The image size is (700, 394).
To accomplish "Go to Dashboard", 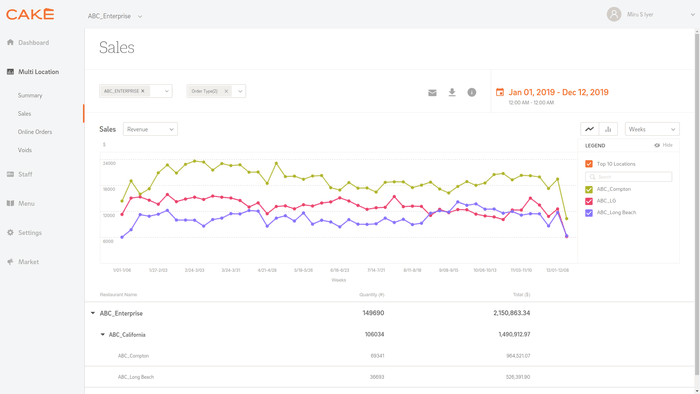I will coord(33,42).
